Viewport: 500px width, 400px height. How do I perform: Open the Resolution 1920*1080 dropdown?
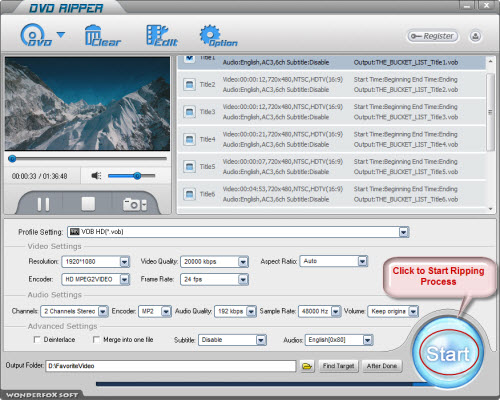click(x=125, y=262)
